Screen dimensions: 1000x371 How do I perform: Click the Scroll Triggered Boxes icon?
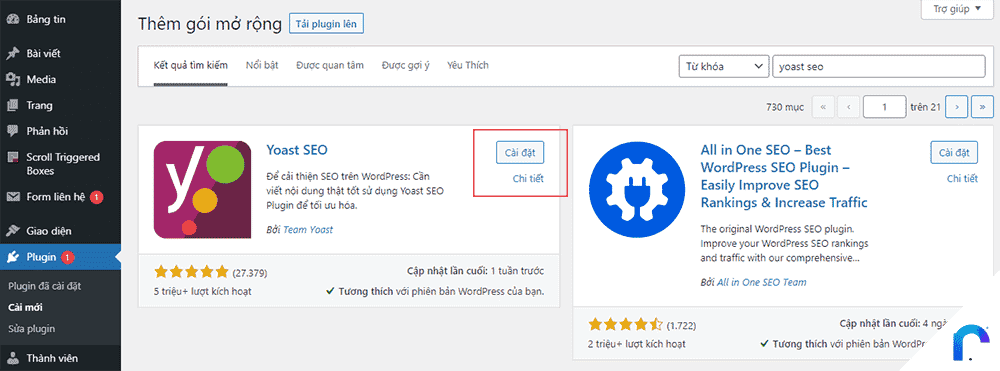pyautogui.click(x=12, y=157)
